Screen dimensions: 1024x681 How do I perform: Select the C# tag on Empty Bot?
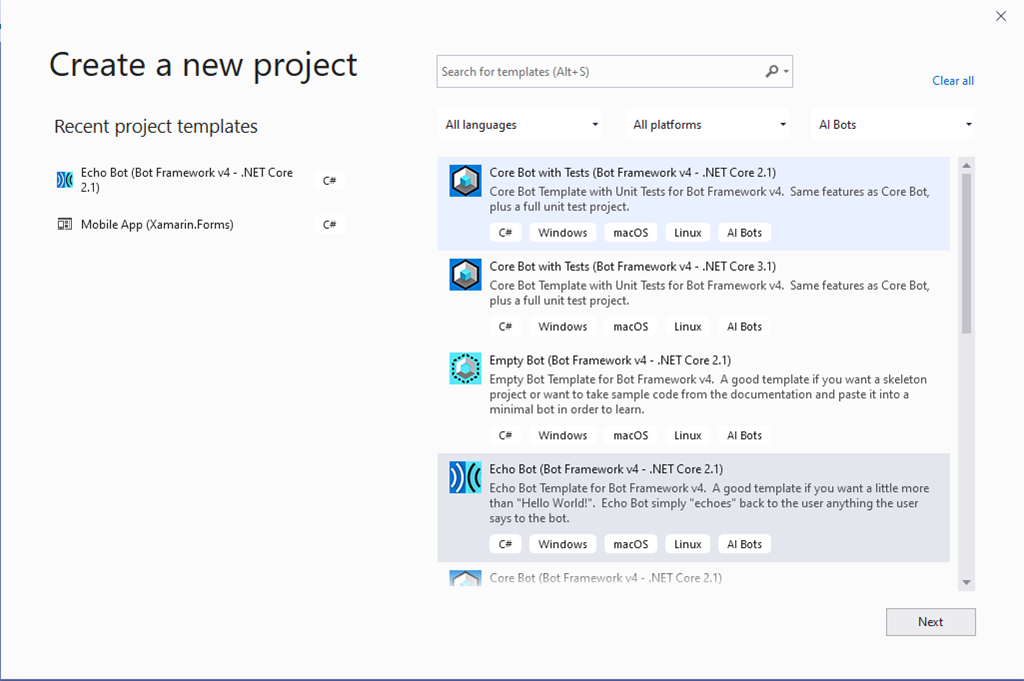pos(505,435)
